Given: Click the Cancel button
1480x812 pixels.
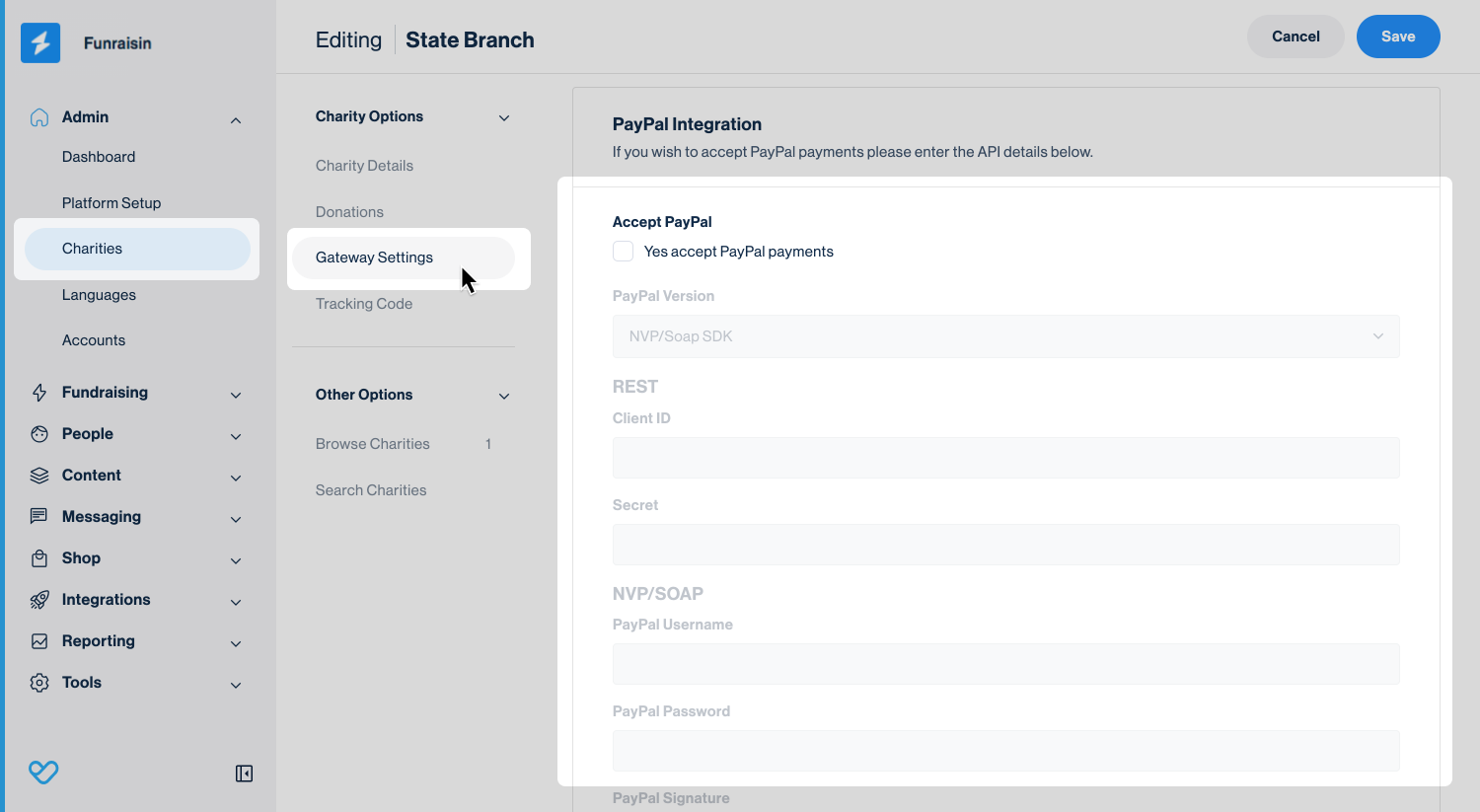Looking at the screenshot, I should (x=1295, y=37).
